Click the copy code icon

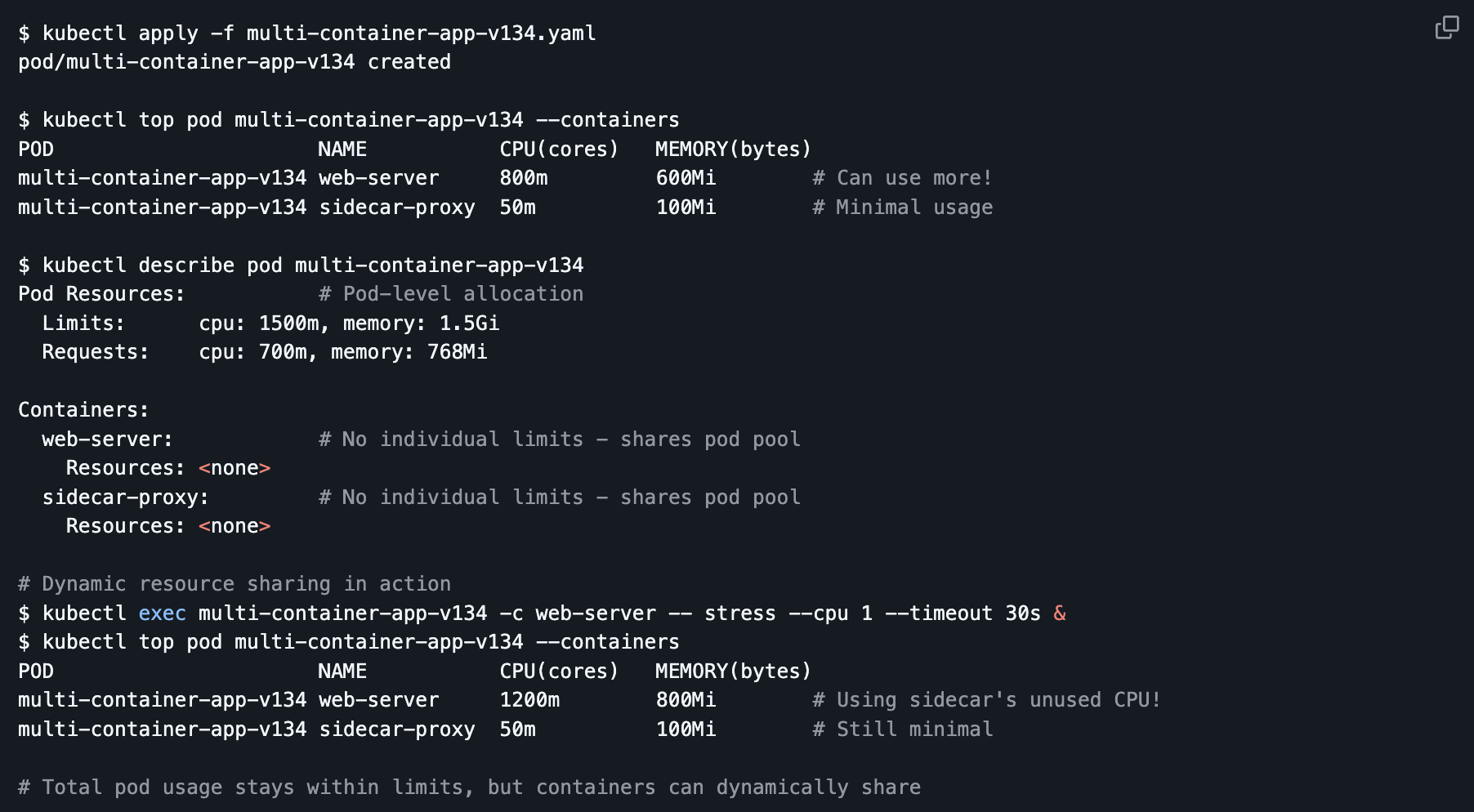click(x=1446, y=28)
